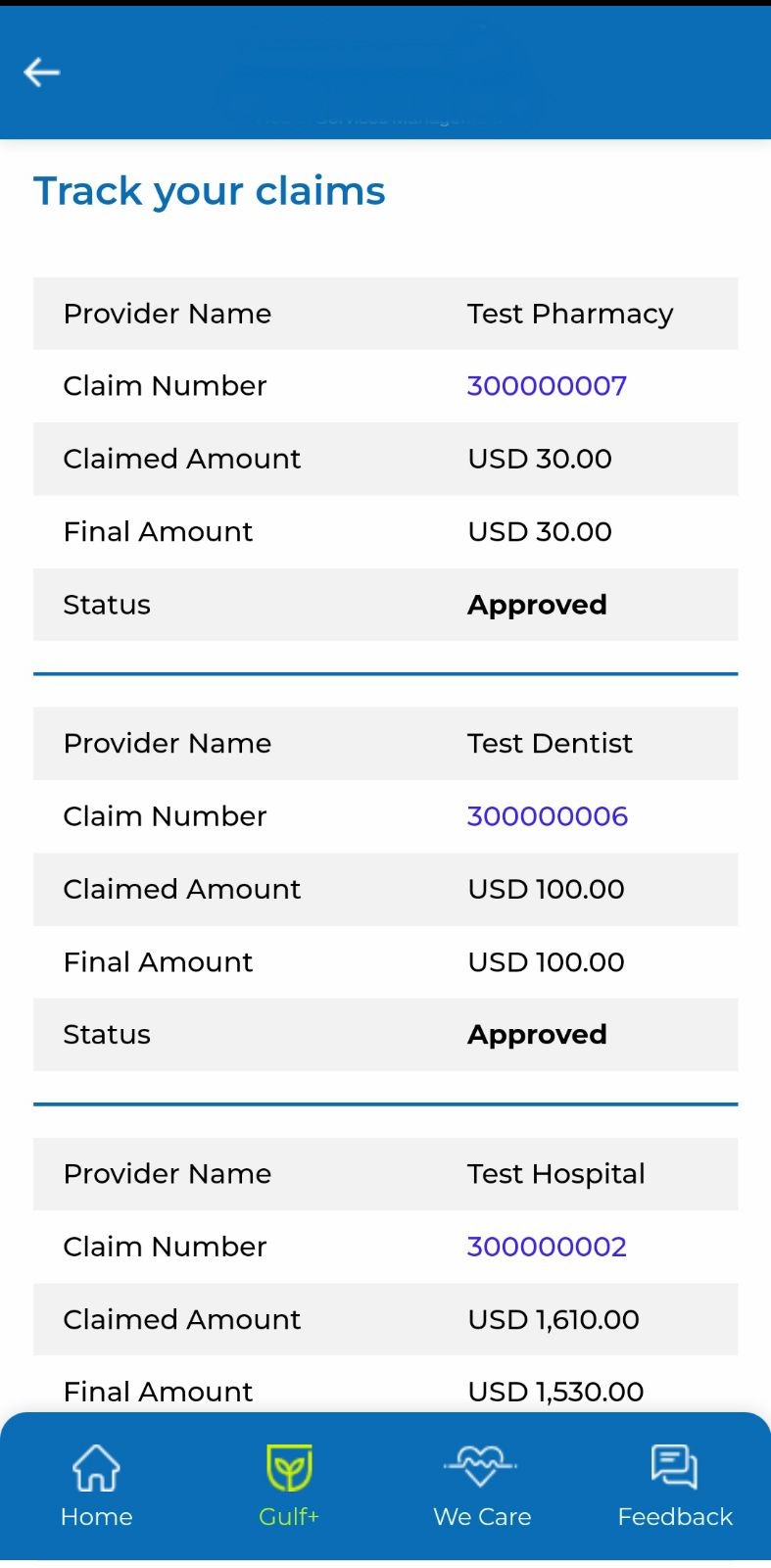Switch to the Gulf+ tab label

(289, 1517)
